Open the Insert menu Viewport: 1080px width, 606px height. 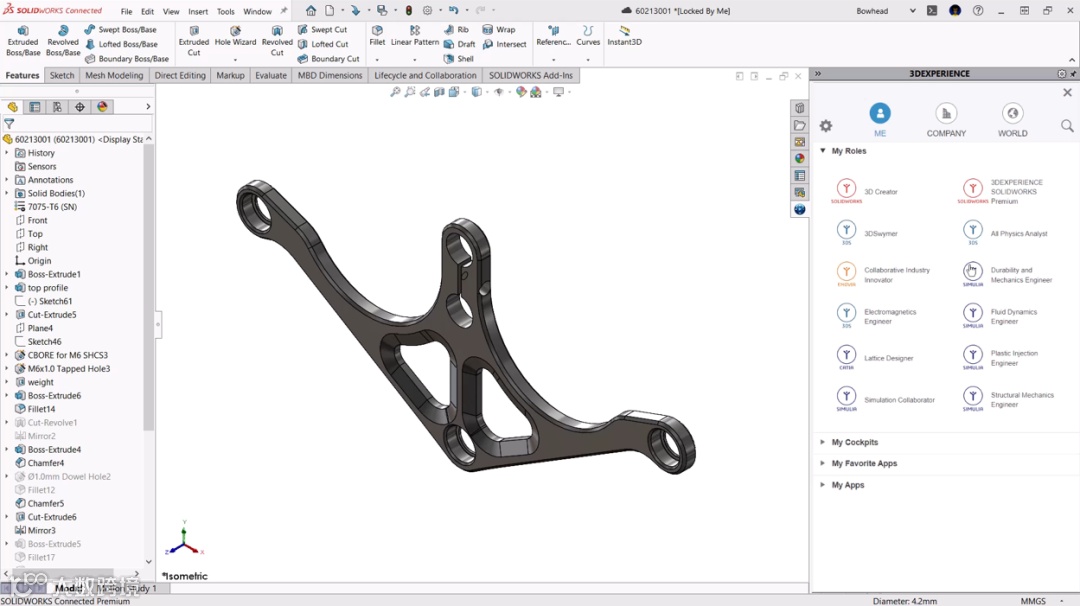click(x=198, y=11)
